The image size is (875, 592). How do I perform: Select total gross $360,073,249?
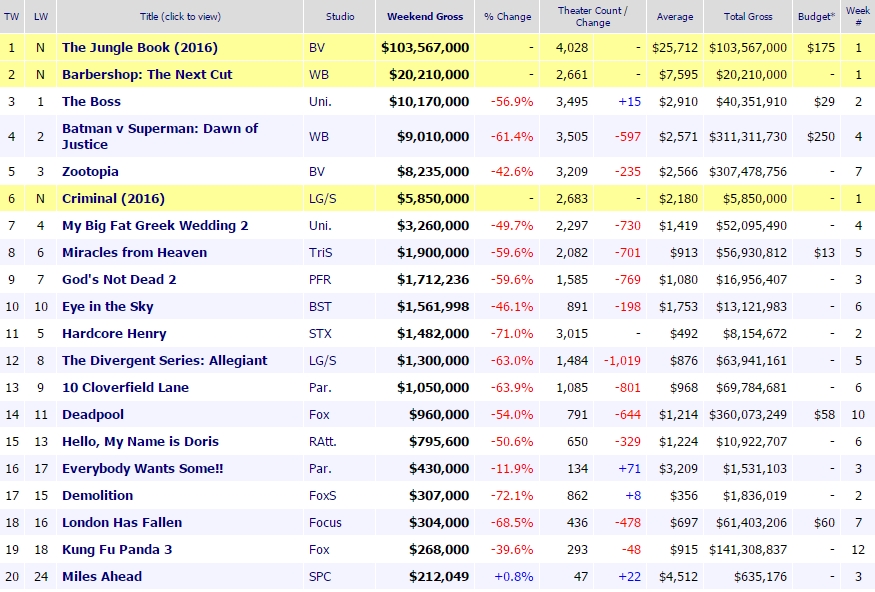748,415
